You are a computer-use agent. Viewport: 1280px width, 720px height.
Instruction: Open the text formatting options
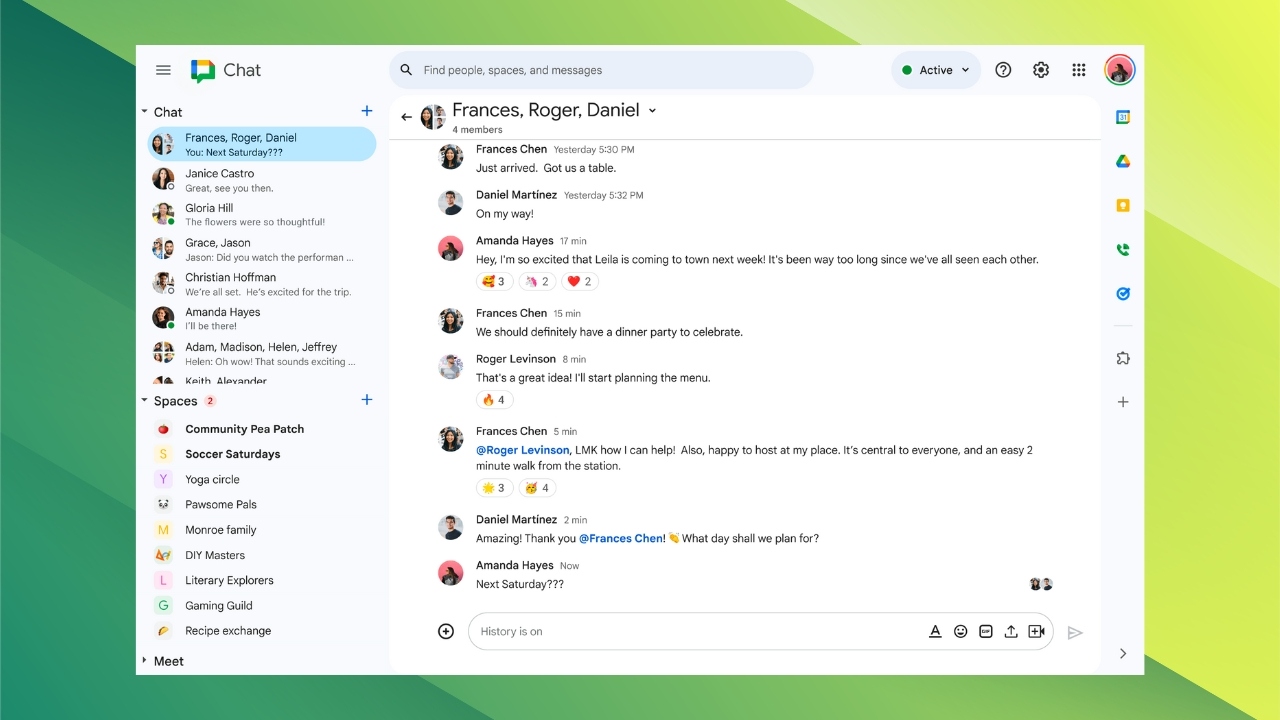935,631
